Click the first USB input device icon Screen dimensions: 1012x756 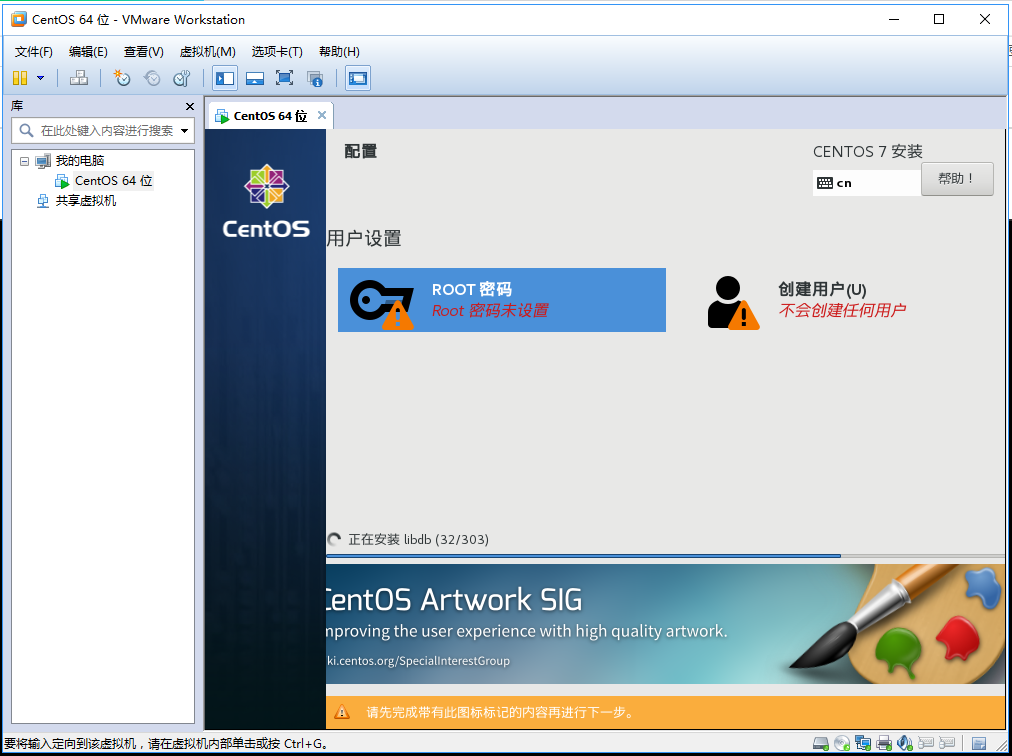[x=926, y=744]
